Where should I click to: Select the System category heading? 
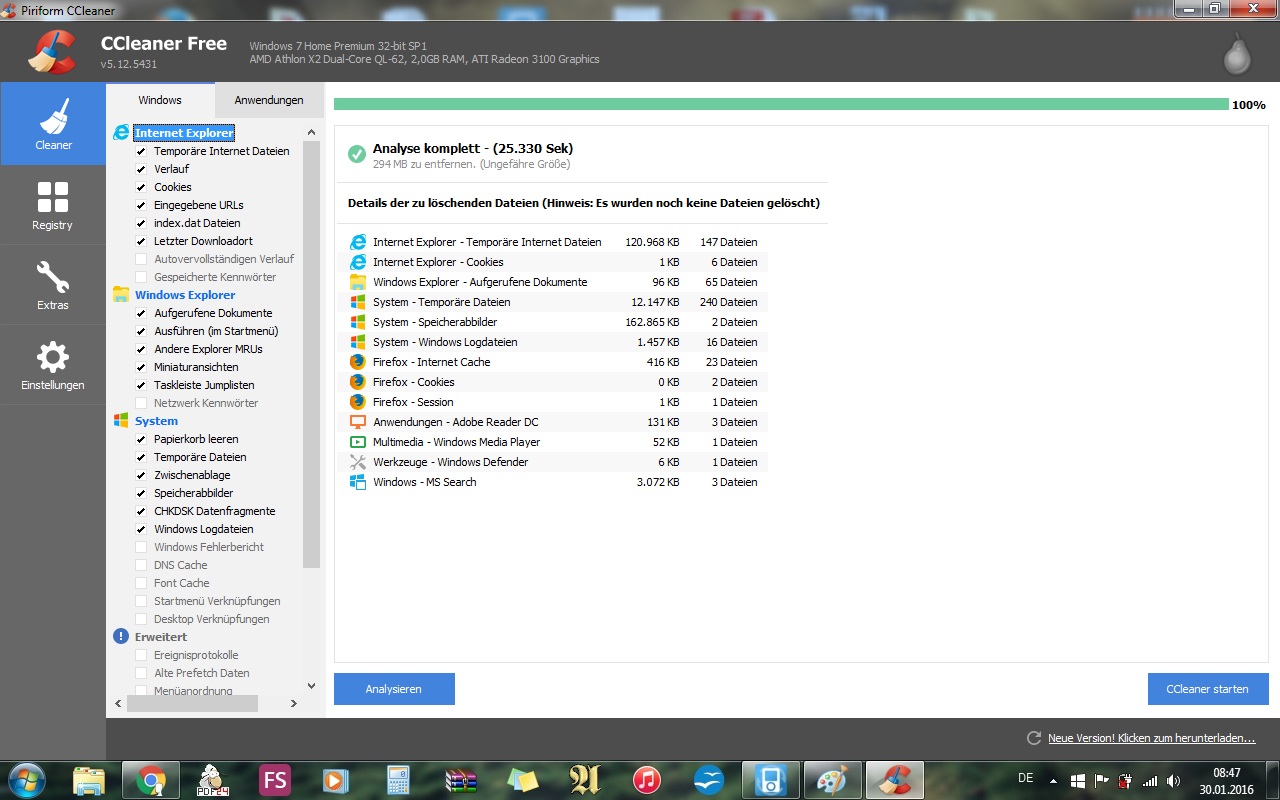tap(156, 421)
